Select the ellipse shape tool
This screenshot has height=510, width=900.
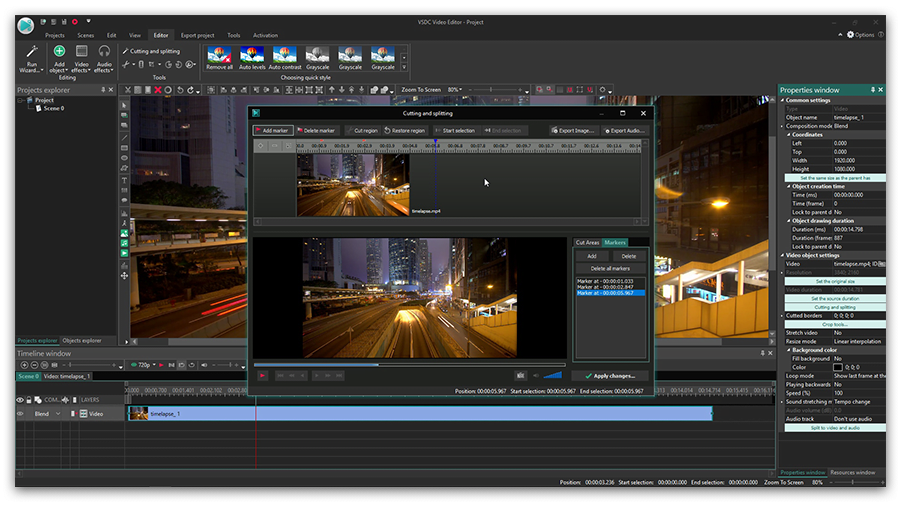tap(124, 158)
